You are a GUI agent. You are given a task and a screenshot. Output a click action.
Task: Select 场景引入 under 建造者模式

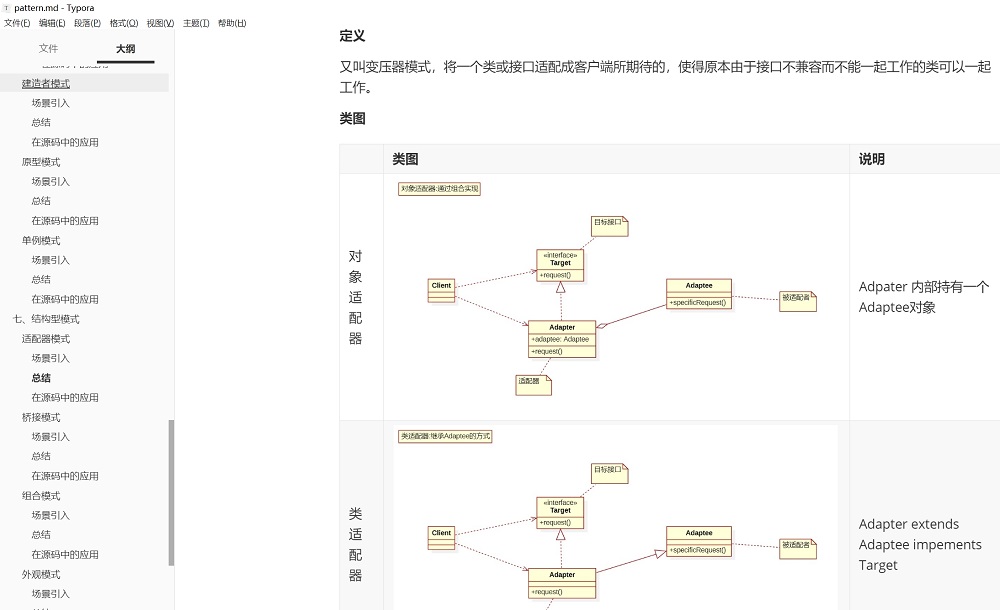coord(50,103)
